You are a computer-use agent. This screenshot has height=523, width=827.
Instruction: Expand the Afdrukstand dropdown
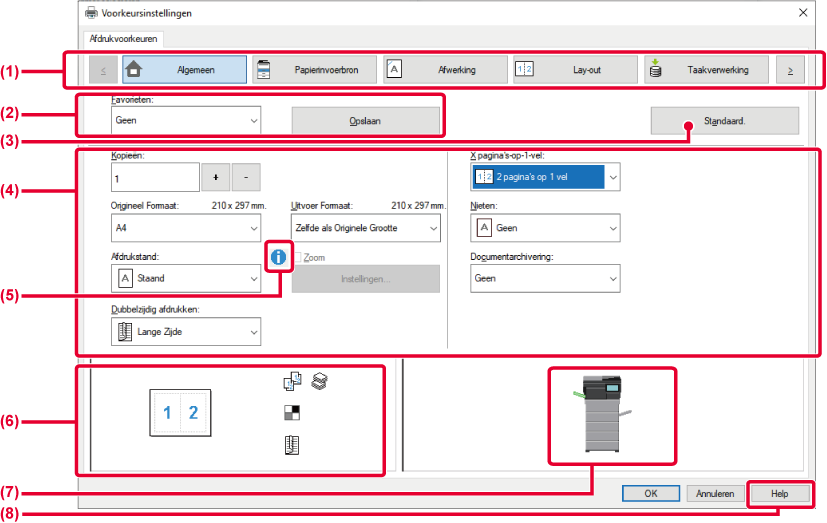[x=186, y=278]
